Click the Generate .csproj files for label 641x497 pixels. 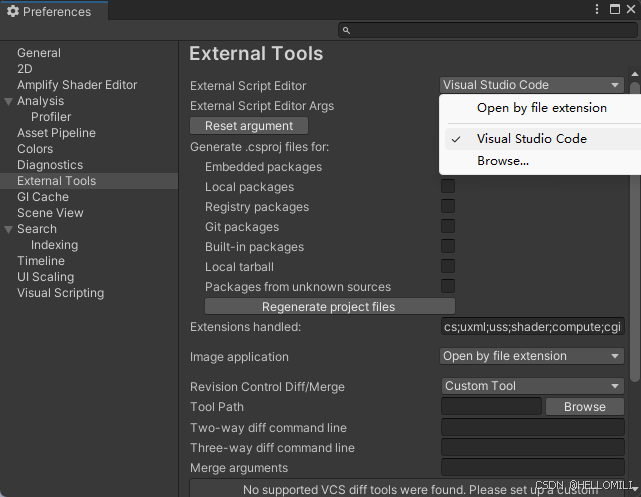(260, 147)
